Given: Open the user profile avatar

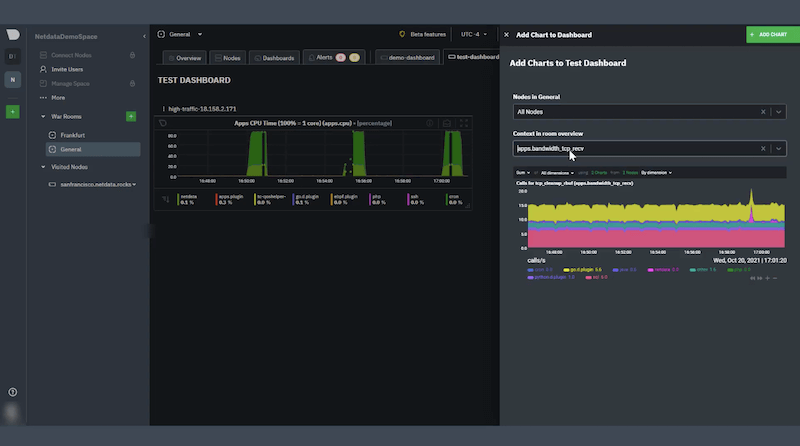Looking at the screenshot, I should pos(11,412).
